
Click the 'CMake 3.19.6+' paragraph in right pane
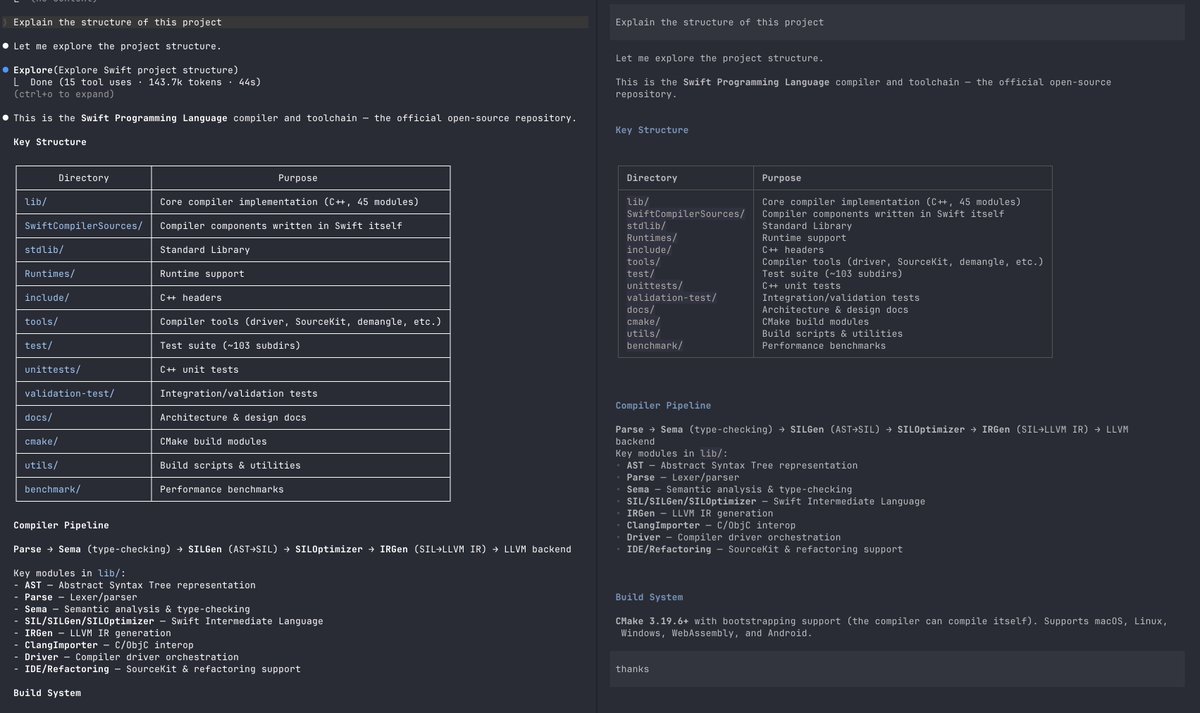[x=891, y=627]
